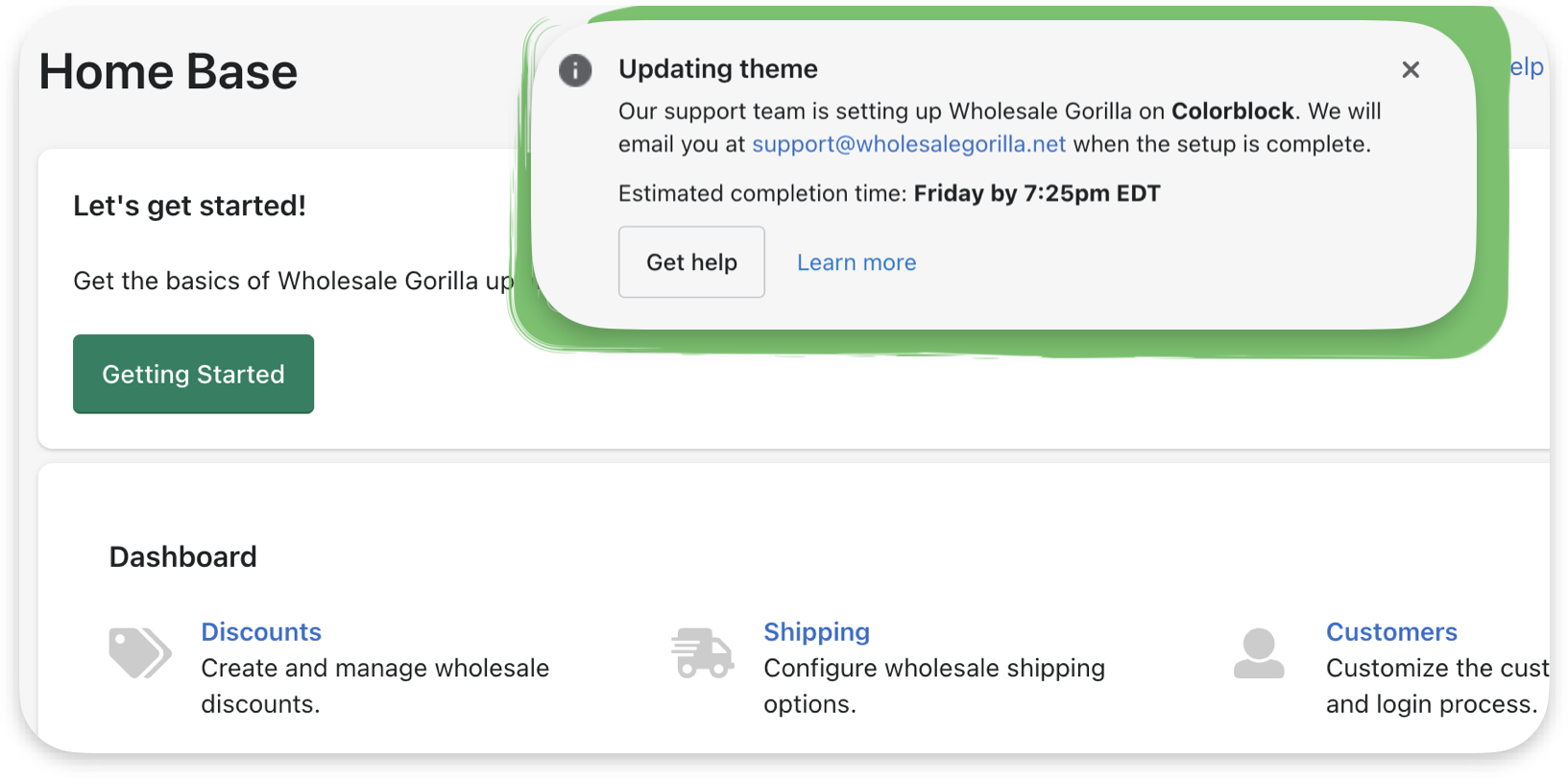
Task: Click the bold Colorblock theme name
Action: point(1233,111)
